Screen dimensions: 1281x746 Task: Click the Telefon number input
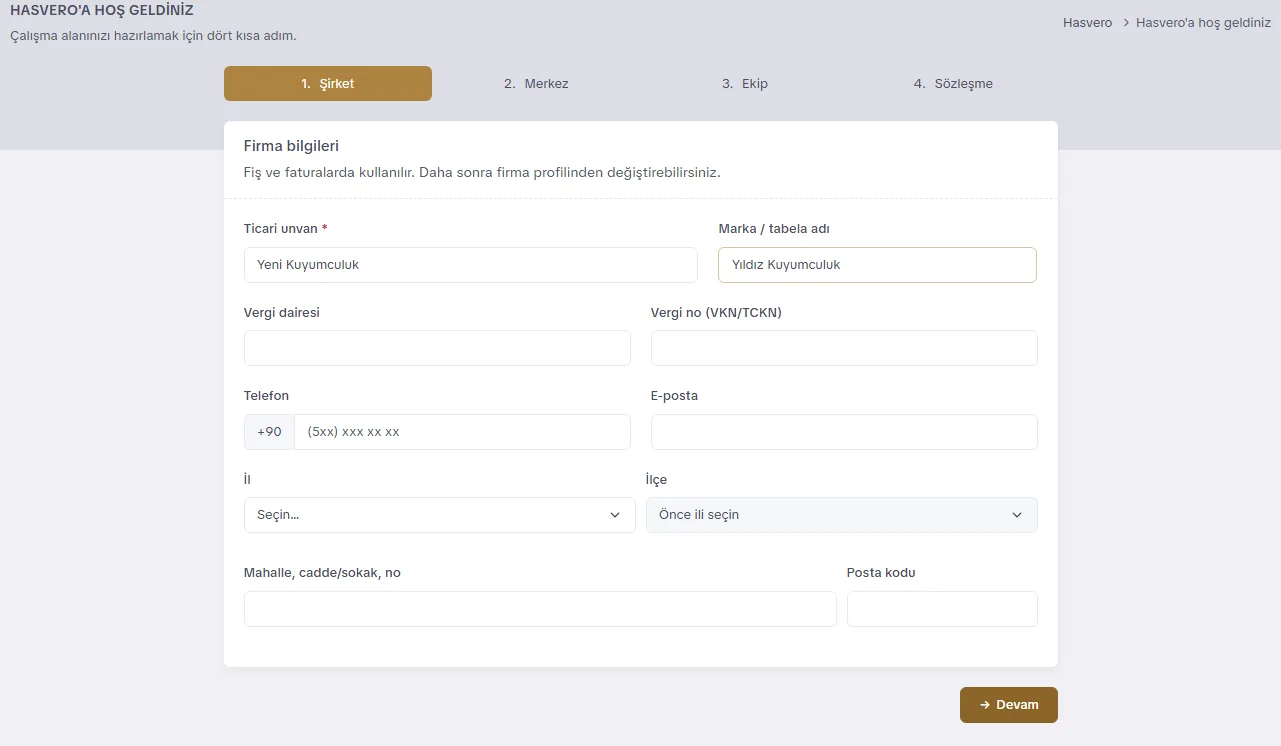462,432
